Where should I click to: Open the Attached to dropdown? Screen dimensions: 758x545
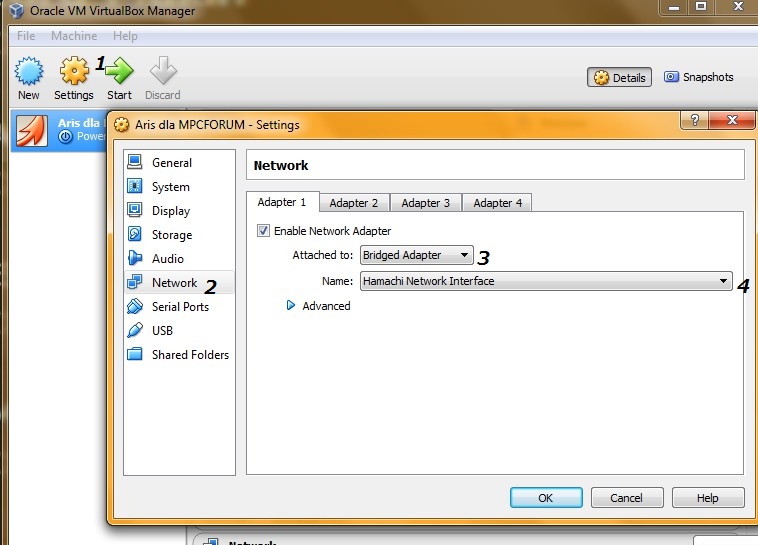(x=417, y=255)
